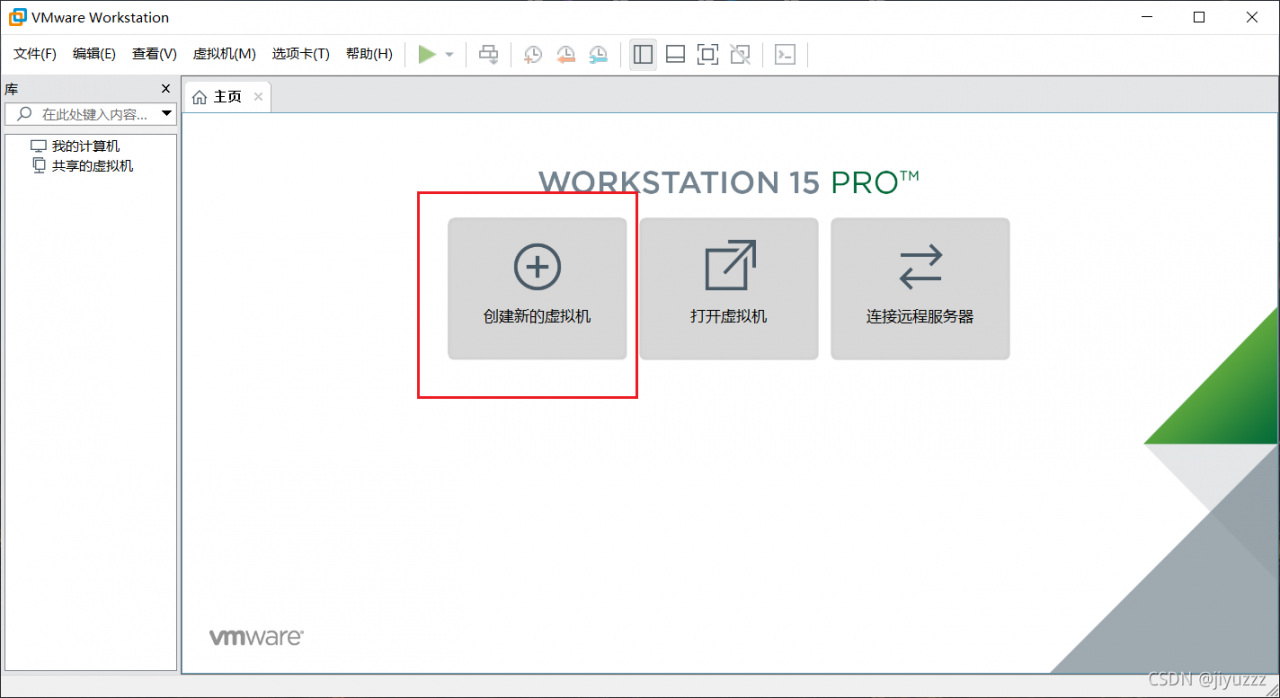Click the Unity mode toolbar icon
Image resolution: width=1280 pixels, height=698 pixels.
740,54
